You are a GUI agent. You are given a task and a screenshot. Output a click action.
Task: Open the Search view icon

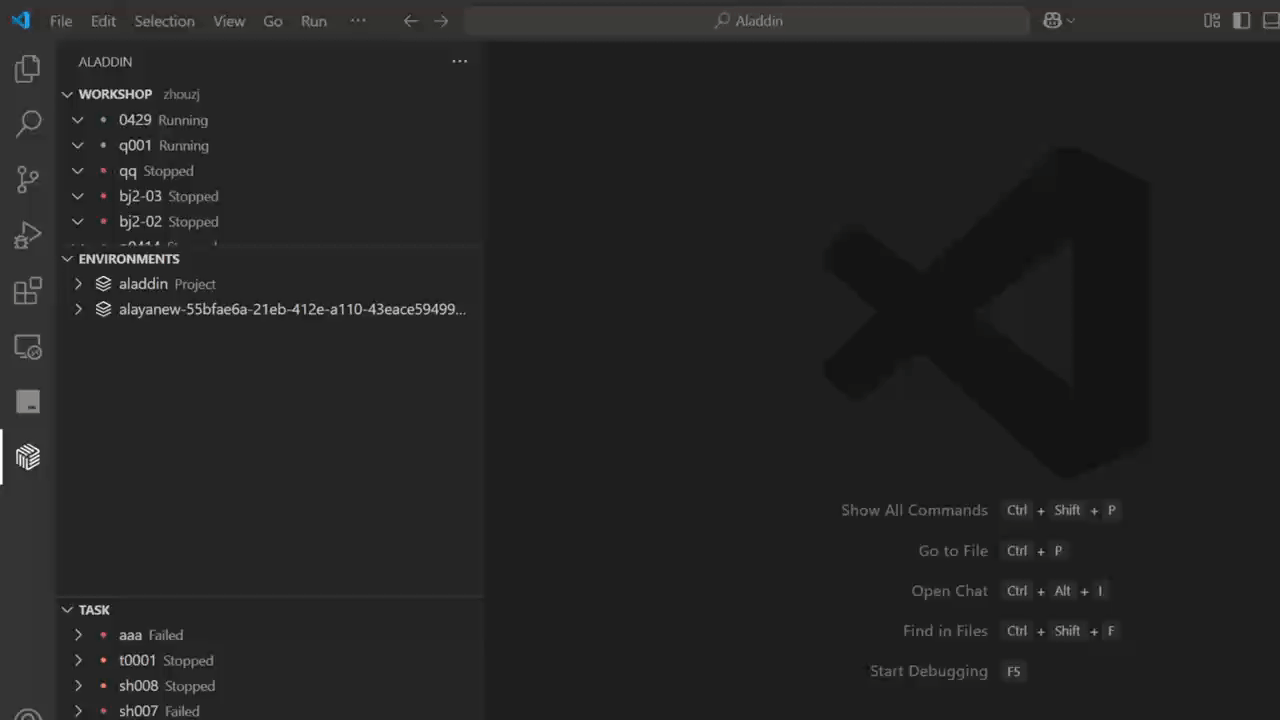pos(28,124)
